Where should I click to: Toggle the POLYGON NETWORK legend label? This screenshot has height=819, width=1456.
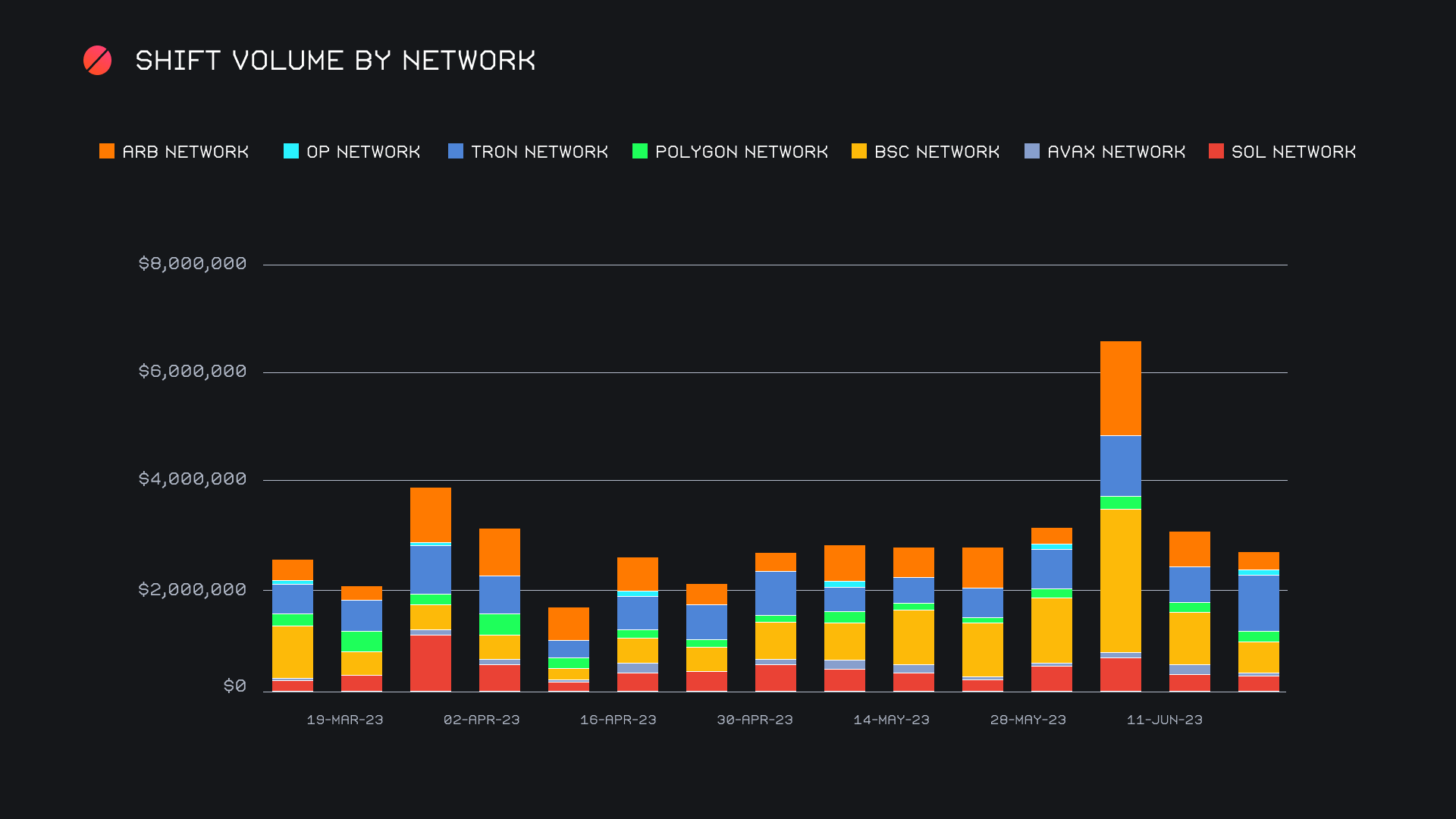741,152
